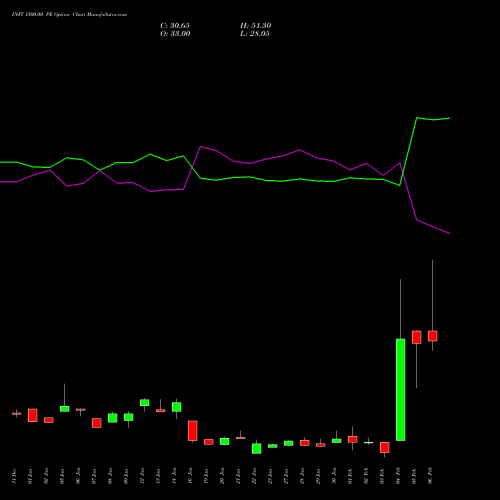This screenshot has width=500, height=500.
Task: Click the INFY PE Option Chart title
Action: pyautogui.click(x=69, y=15)
